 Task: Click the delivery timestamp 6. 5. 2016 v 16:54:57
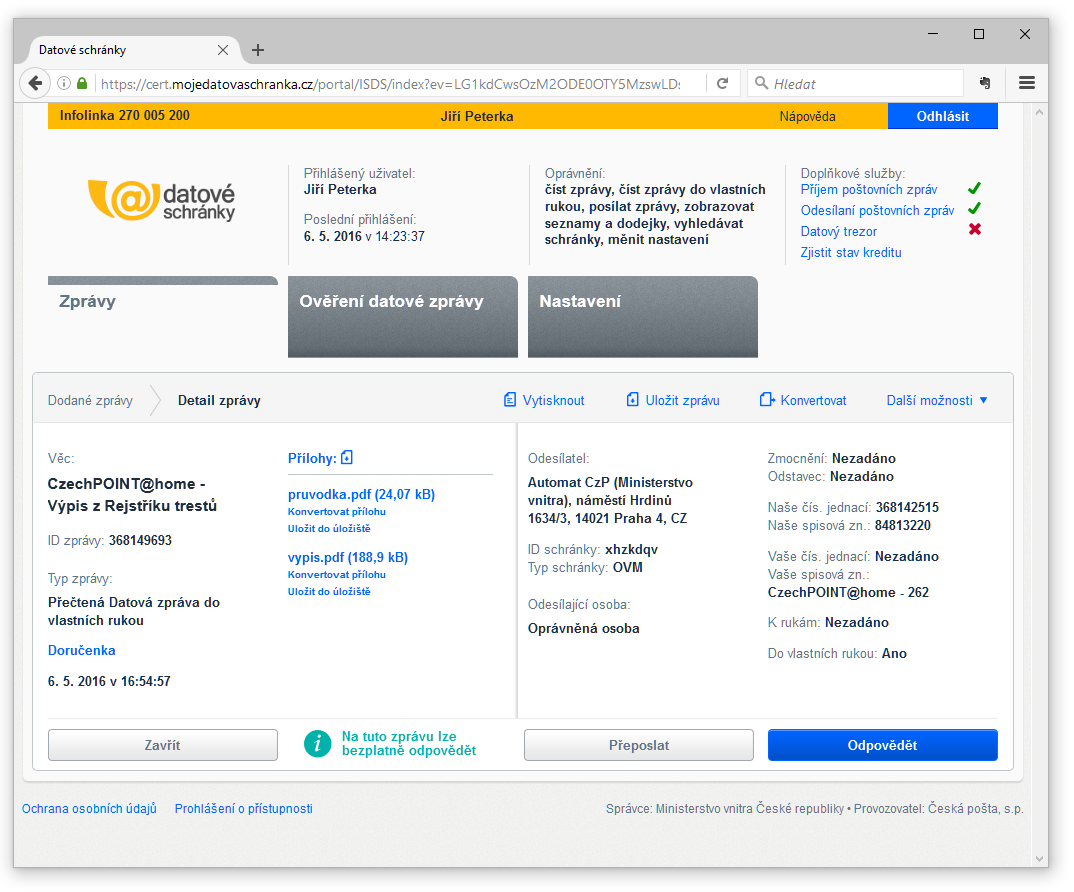coord(109,681)
